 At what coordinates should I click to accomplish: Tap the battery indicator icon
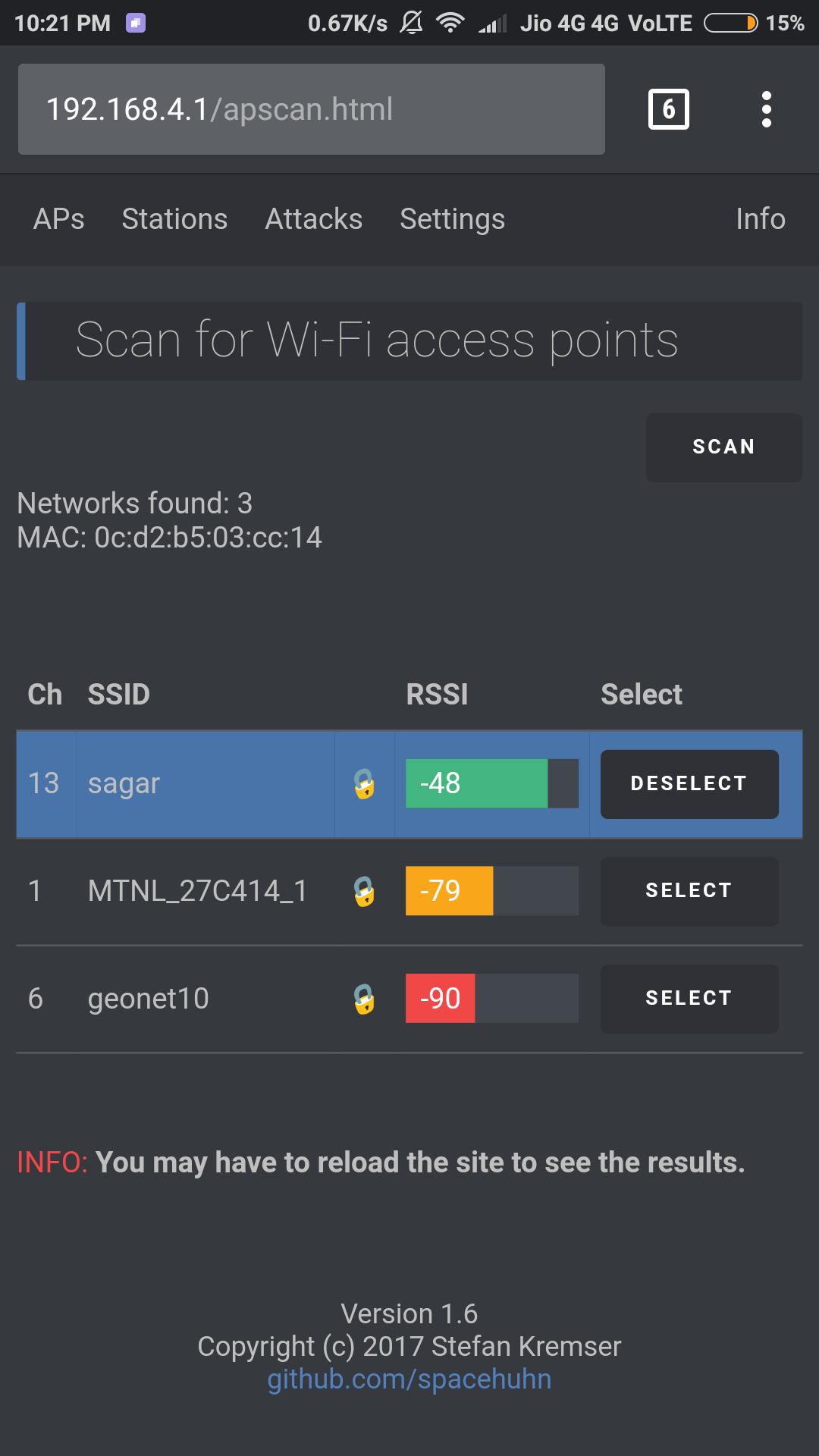coord(730,24)
